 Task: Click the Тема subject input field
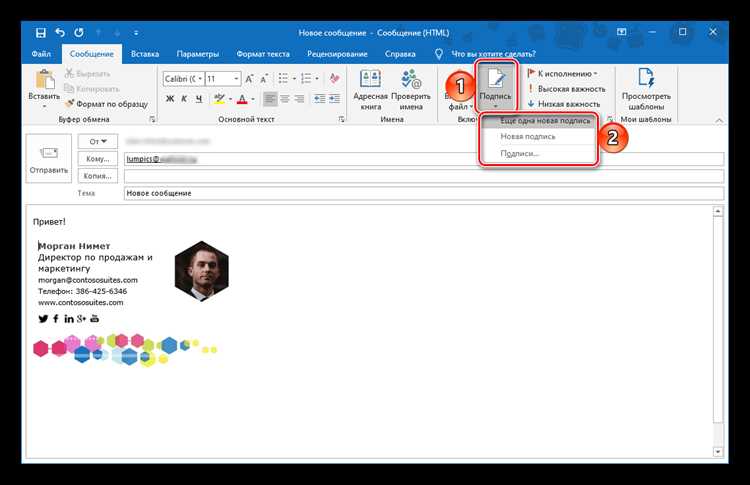click(424, 193)
